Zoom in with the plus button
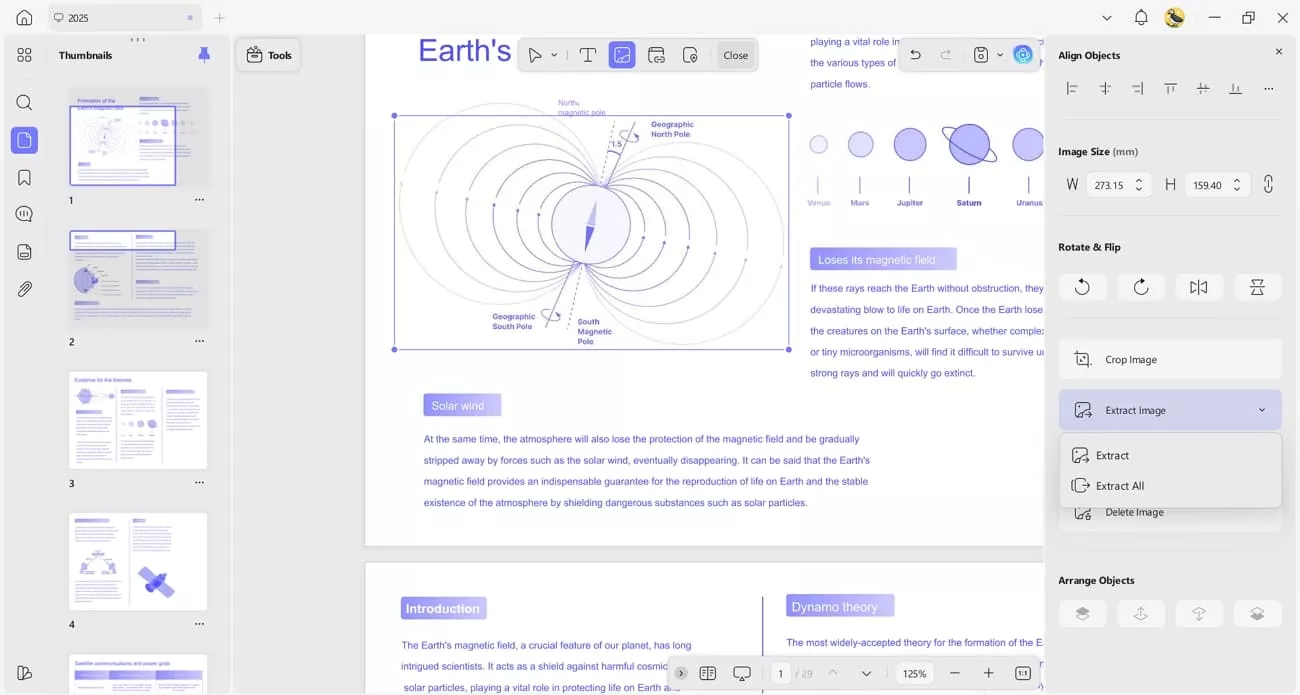Image resolution: width=1300 pixels, height=695 pixels. pyautogui.click(x=988, y=674)
